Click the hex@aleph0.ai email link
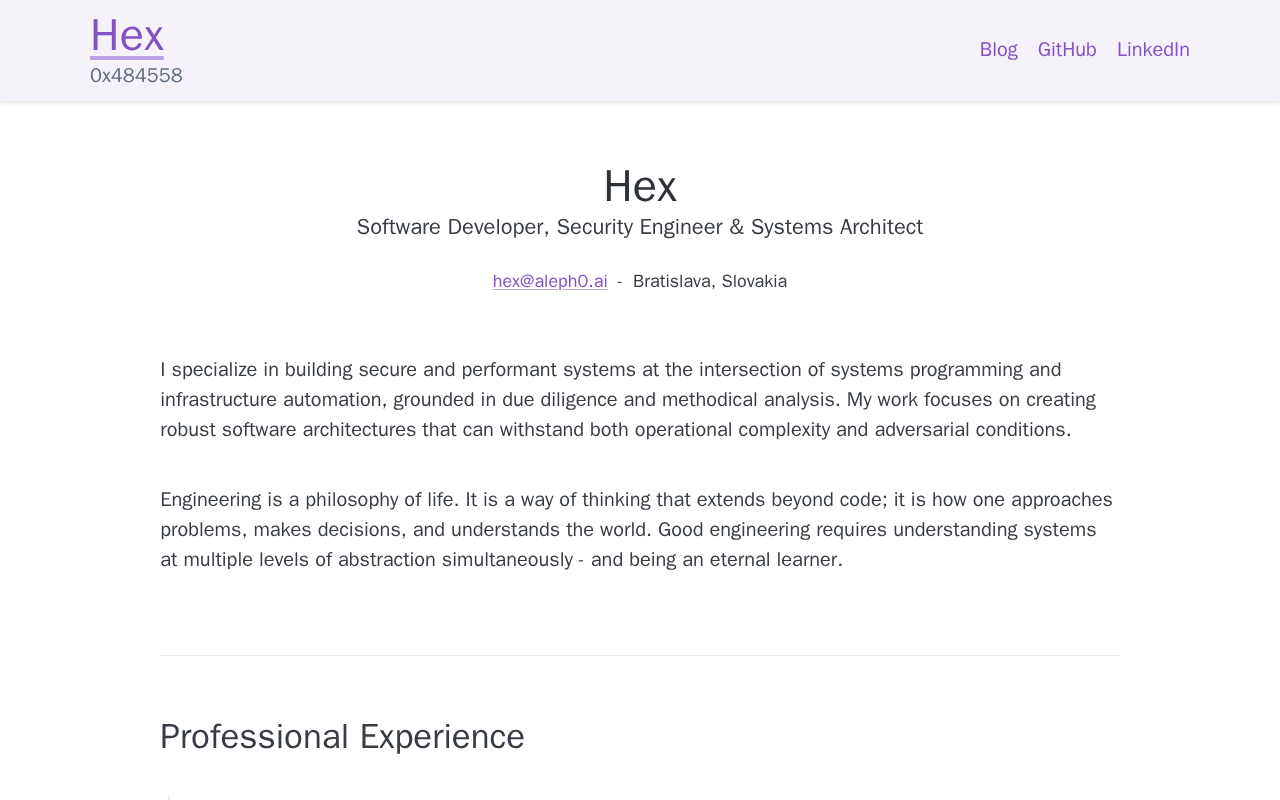Viewport: 1280px width, 800px height. pyautogui.click(x=550, y=282)
